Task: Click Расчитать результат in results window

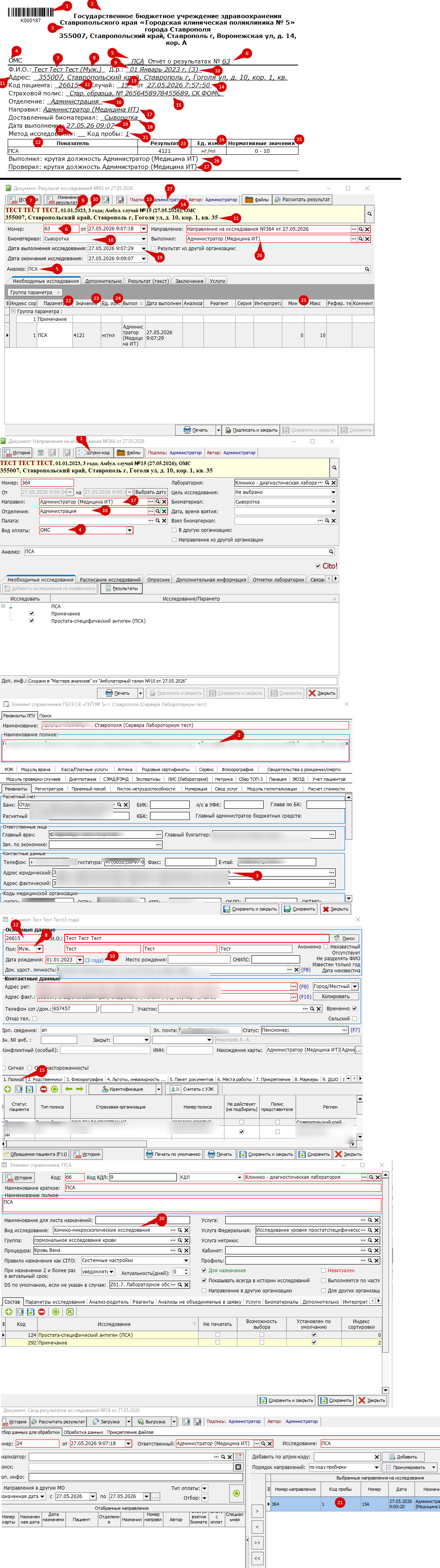Action: pos(302,200)
